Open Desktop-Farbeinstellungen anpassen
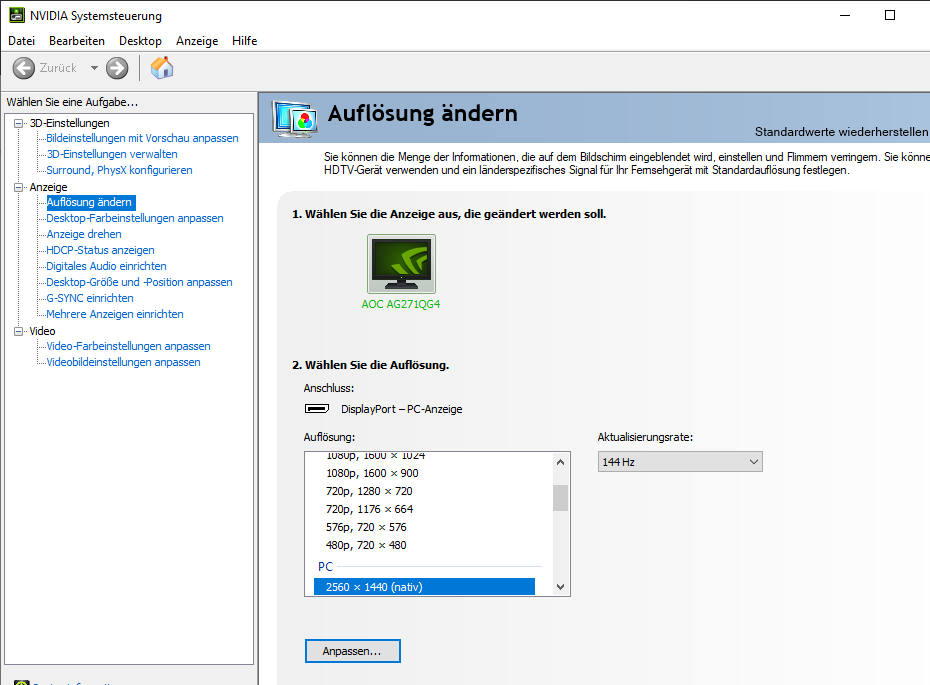Image resolution: width=930 pixels, height=685 pixels. (x=135, y=218)
